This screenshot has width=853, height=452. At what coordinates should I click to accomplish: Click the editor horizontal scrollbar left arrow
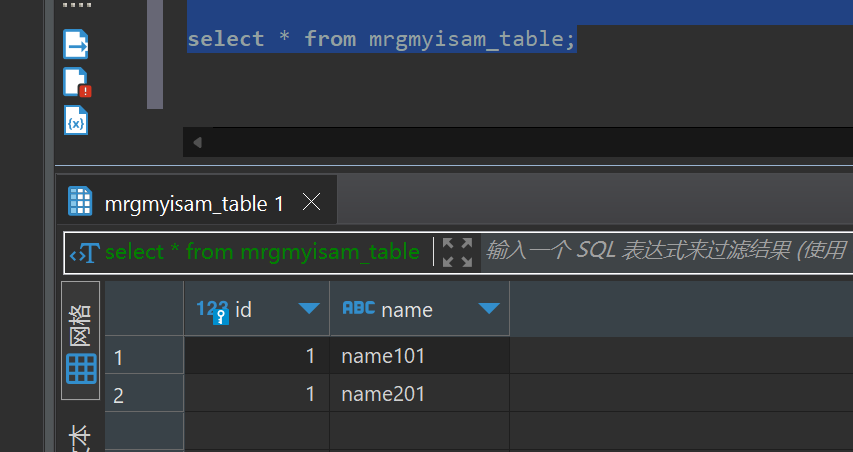point(197,142)
